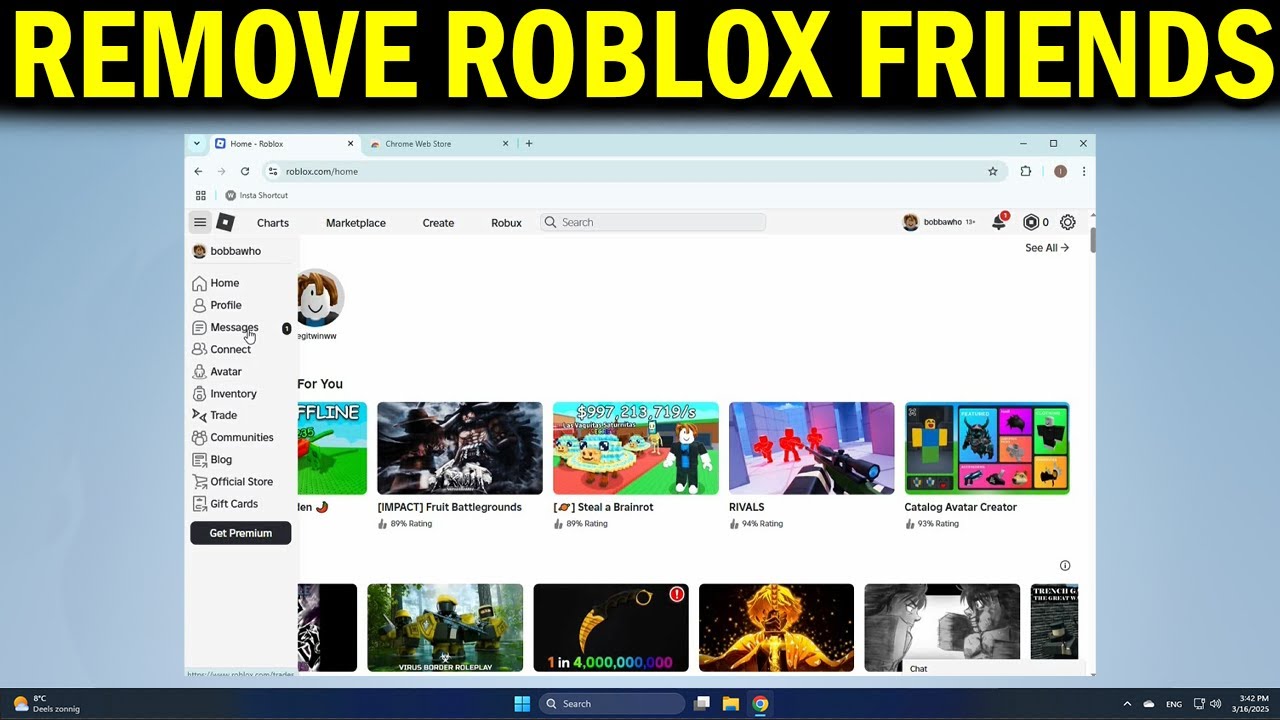Open the Chrome profile avatar icon
The height and width of the screenshot is (720, 1280).
click(x=1060, y=171)
